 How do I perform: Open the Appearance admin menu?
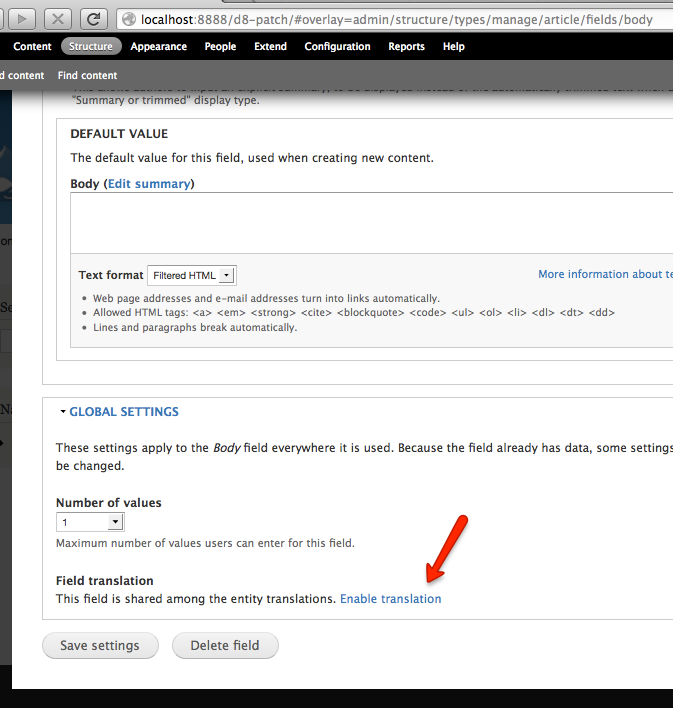[x=159, y=47]
